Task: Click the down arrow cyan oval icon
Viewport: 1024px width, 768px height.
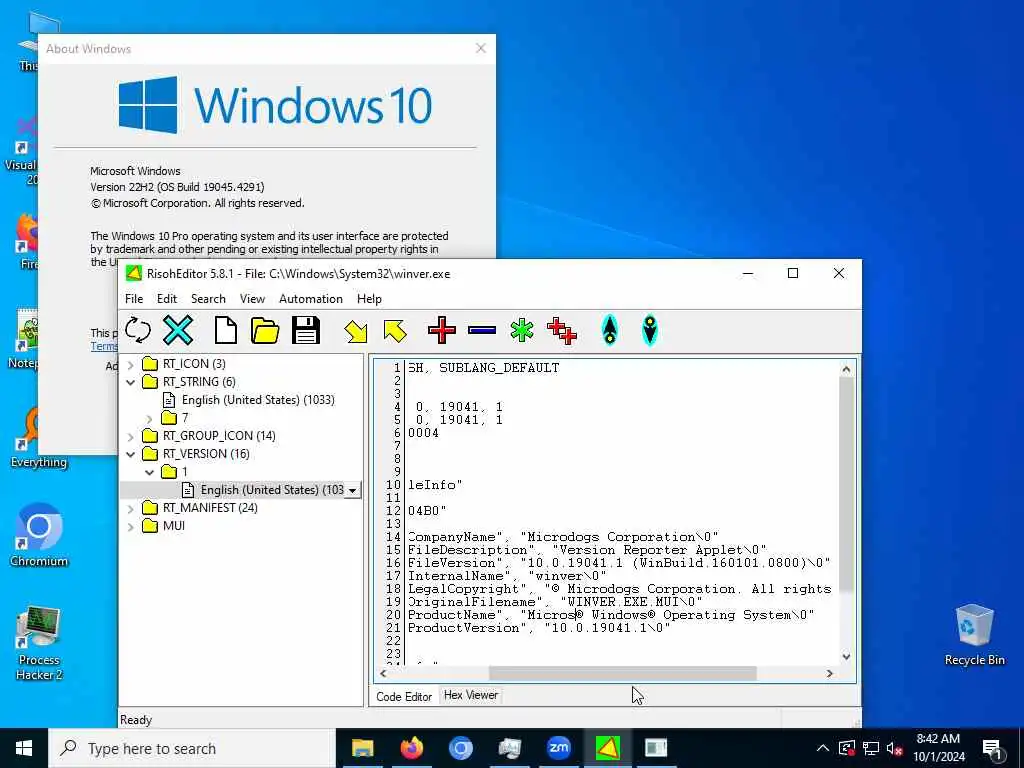Action: click(x=650, y=330)
